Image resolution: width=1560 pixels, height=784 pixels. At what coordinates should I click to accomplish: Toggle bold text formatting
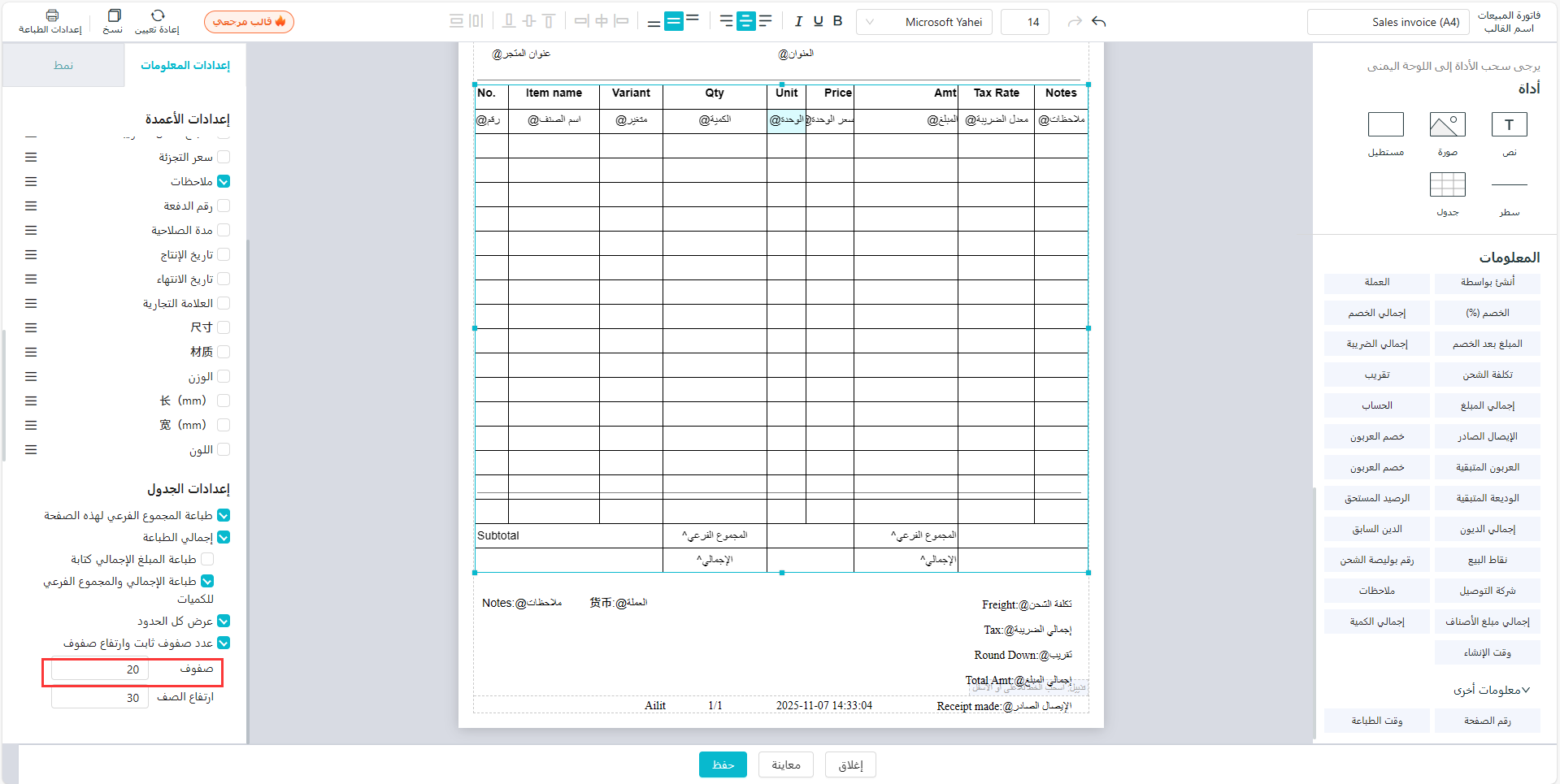click(837, 22)
